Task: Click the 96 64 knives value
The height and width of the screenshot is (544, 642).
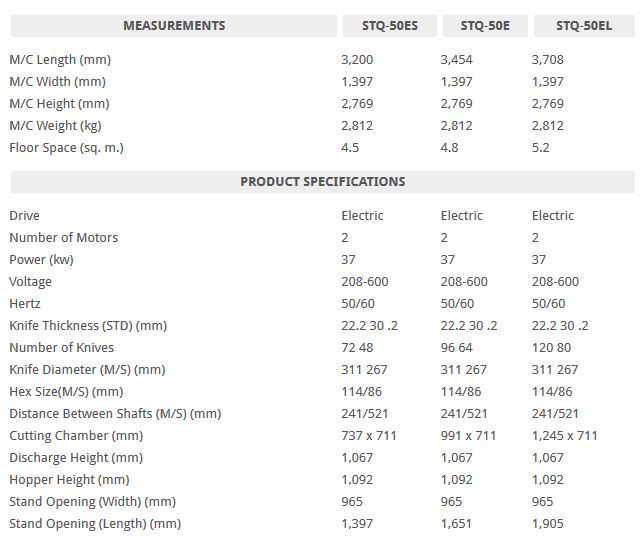Action: [461, 348]
